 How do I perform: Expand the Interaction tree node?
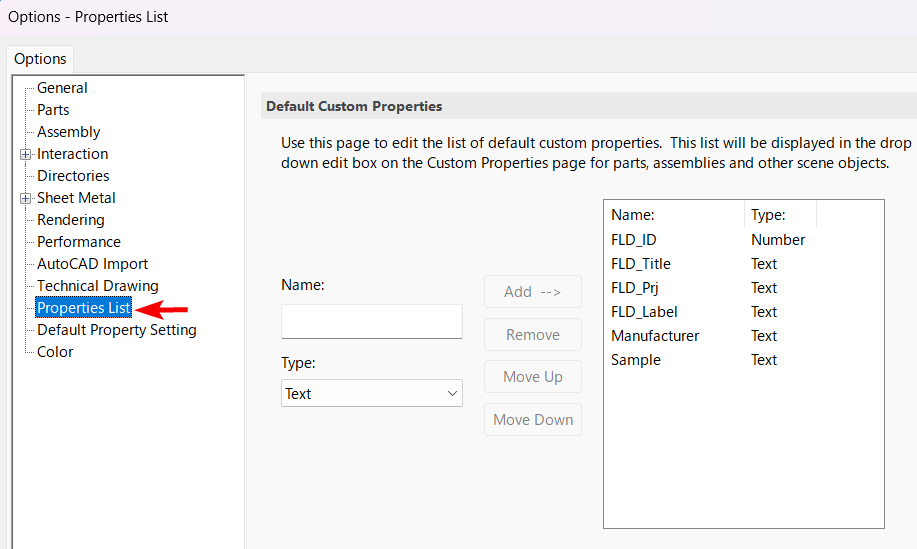(25, 154)
